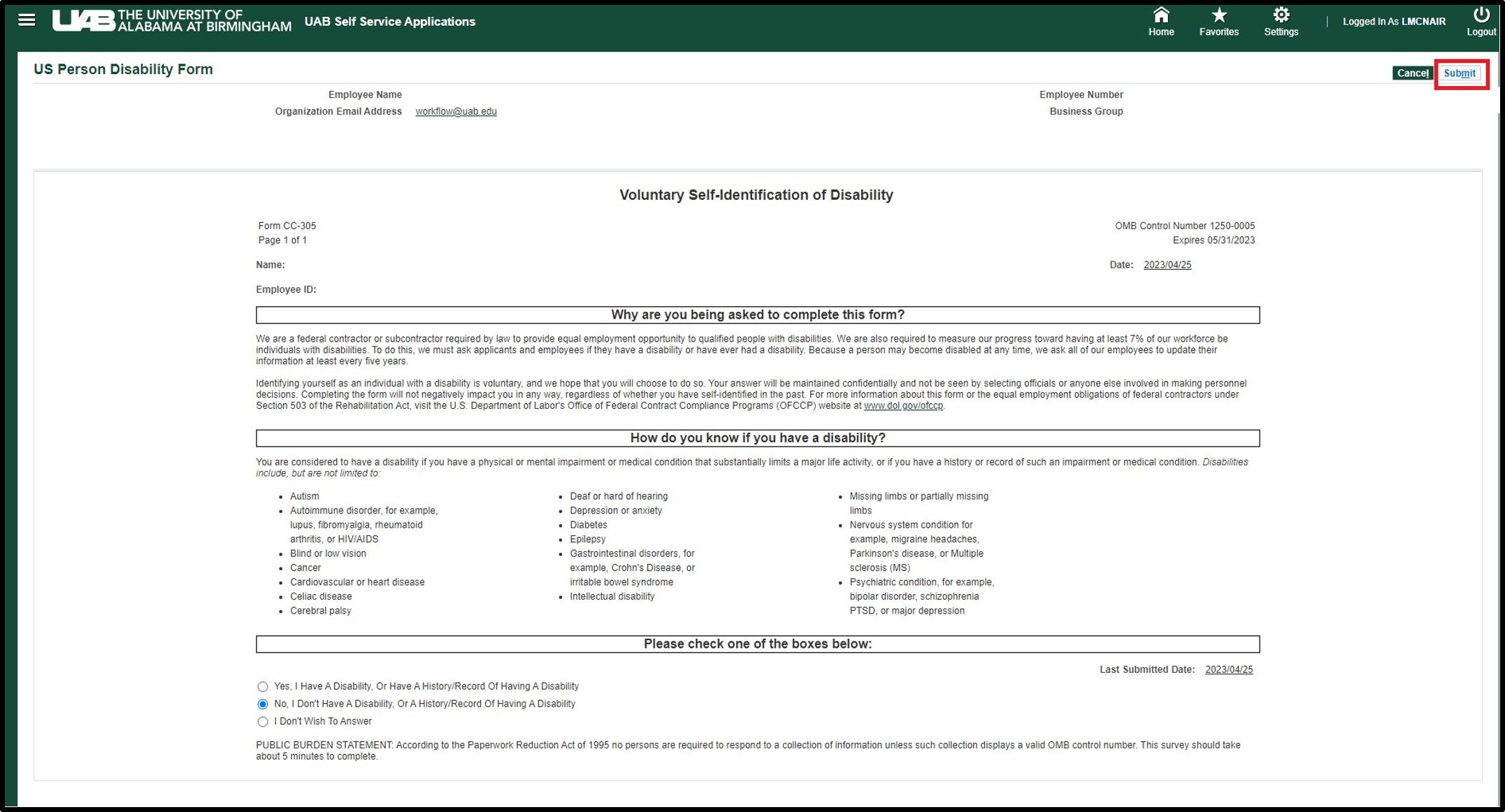
Task: Click Last Submitted Date value
Action: click(1229, 669)
